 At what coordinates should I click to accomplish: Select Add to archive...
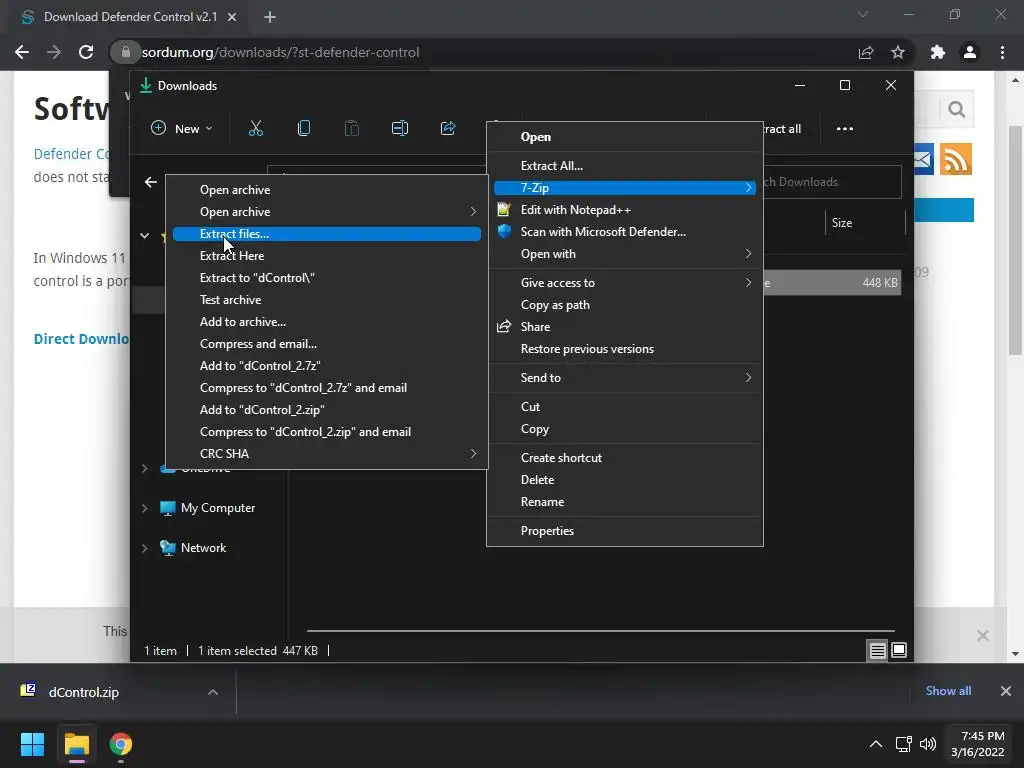(327, 322)
